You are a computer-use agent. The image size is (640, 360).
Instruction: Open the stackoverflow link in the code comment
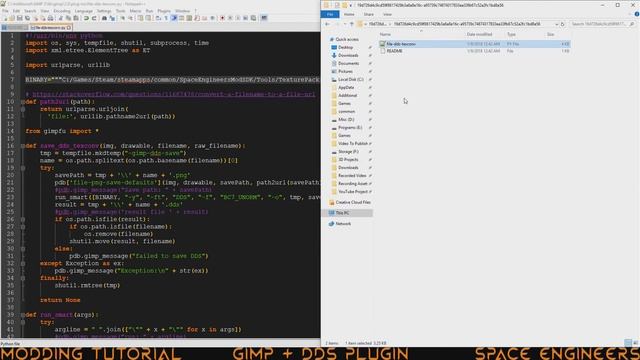tap(173, 94)
